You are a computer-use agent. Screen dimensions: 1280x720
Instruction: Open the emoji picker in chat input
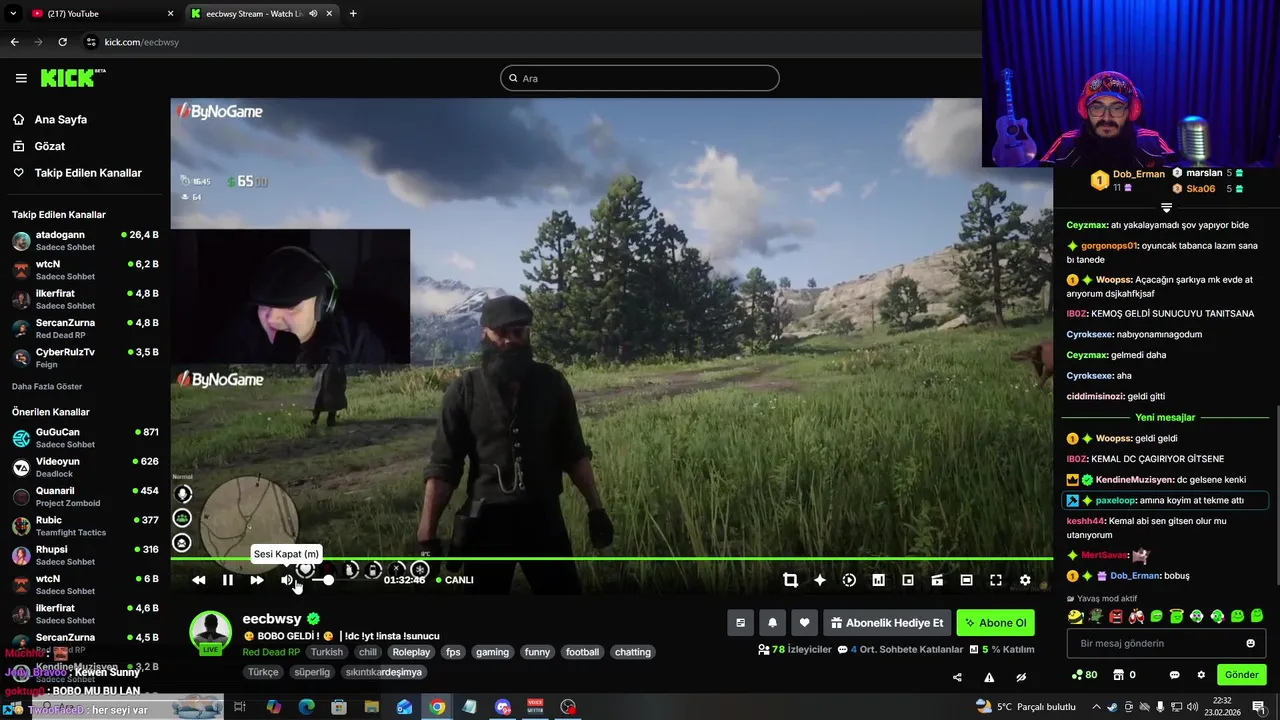1250,643
